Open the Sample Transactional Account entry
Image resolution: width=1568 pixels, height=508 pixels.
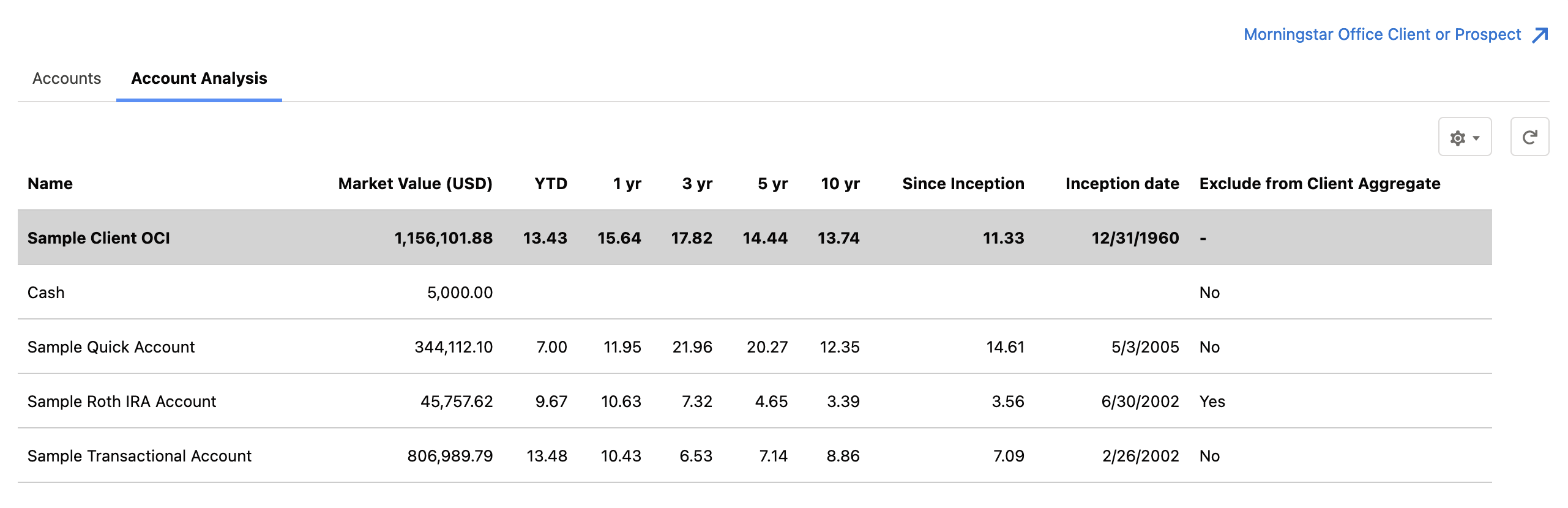140,456
